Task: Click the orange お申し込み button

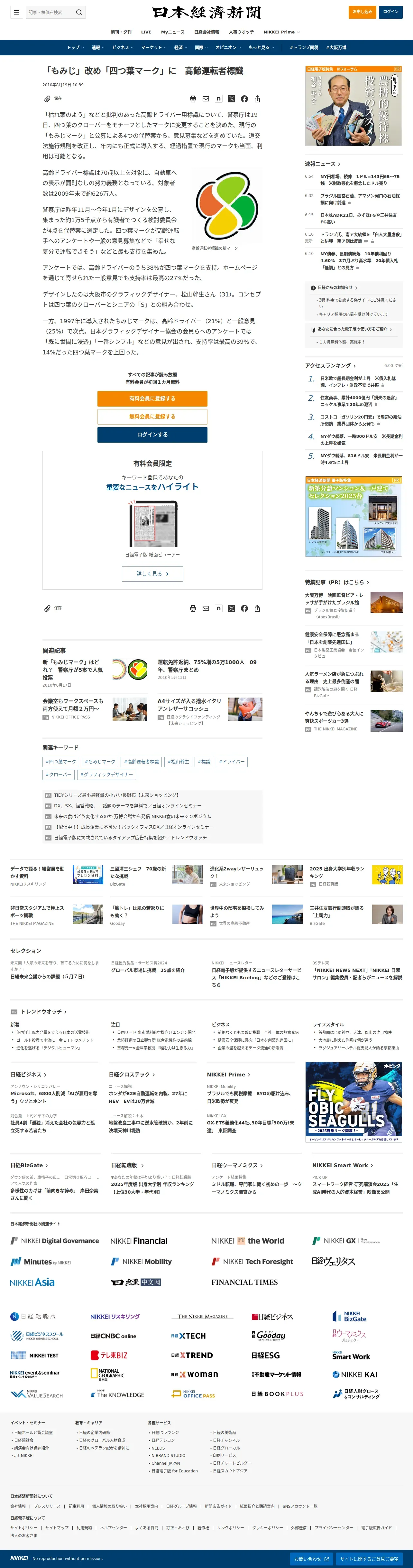Action: tap(363, 12)
